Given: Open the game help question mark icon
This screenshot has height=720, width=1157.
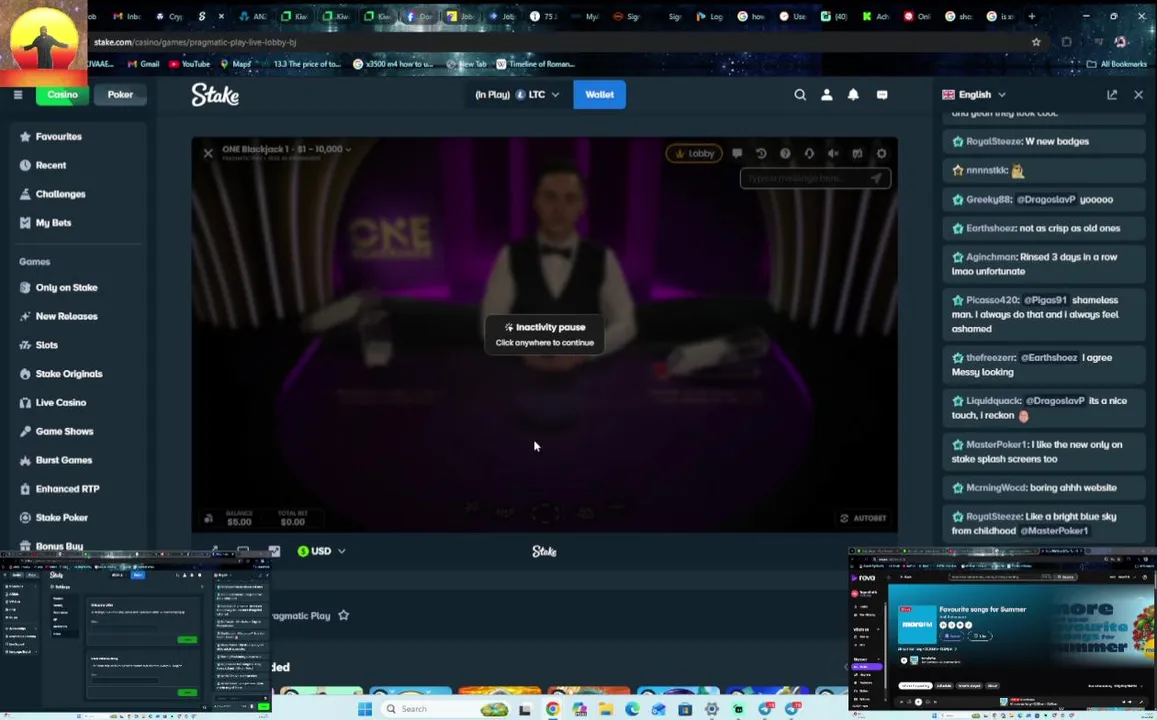Looking at the screenshot, I should point(785,153).
